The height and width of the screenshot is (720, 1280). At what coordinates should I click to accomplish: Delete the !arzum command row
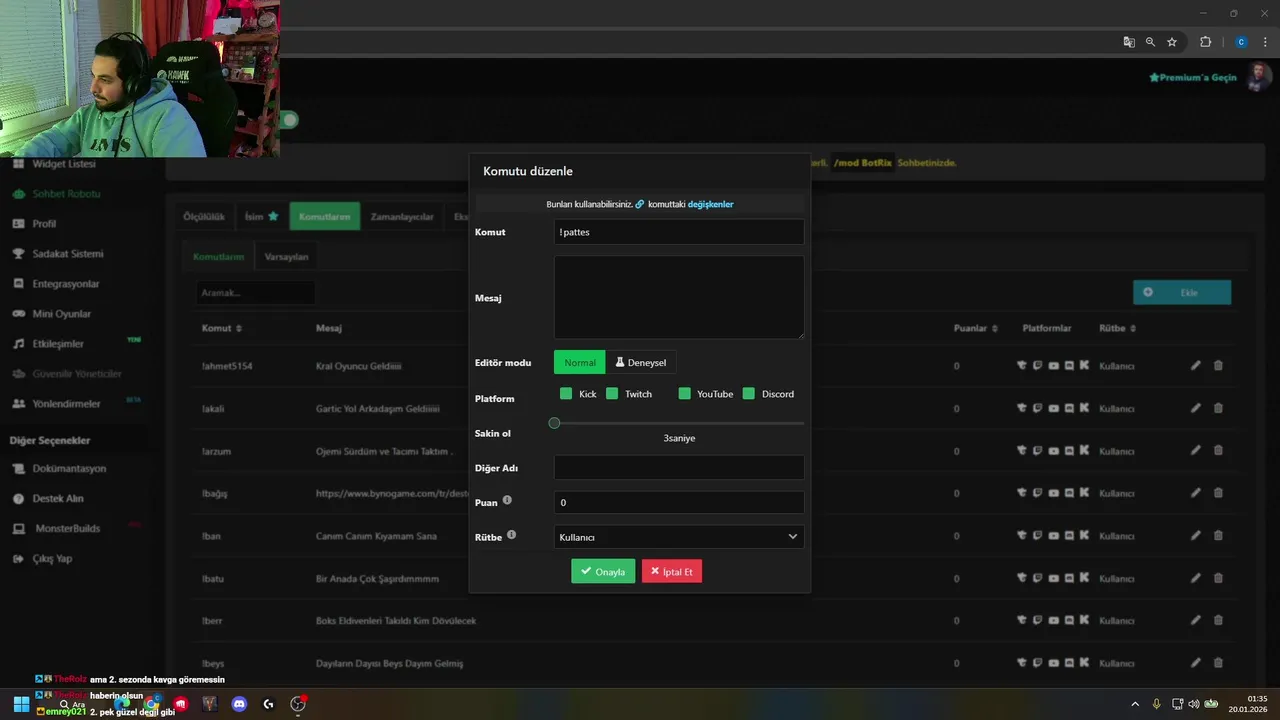click(x=1218, y=451)
